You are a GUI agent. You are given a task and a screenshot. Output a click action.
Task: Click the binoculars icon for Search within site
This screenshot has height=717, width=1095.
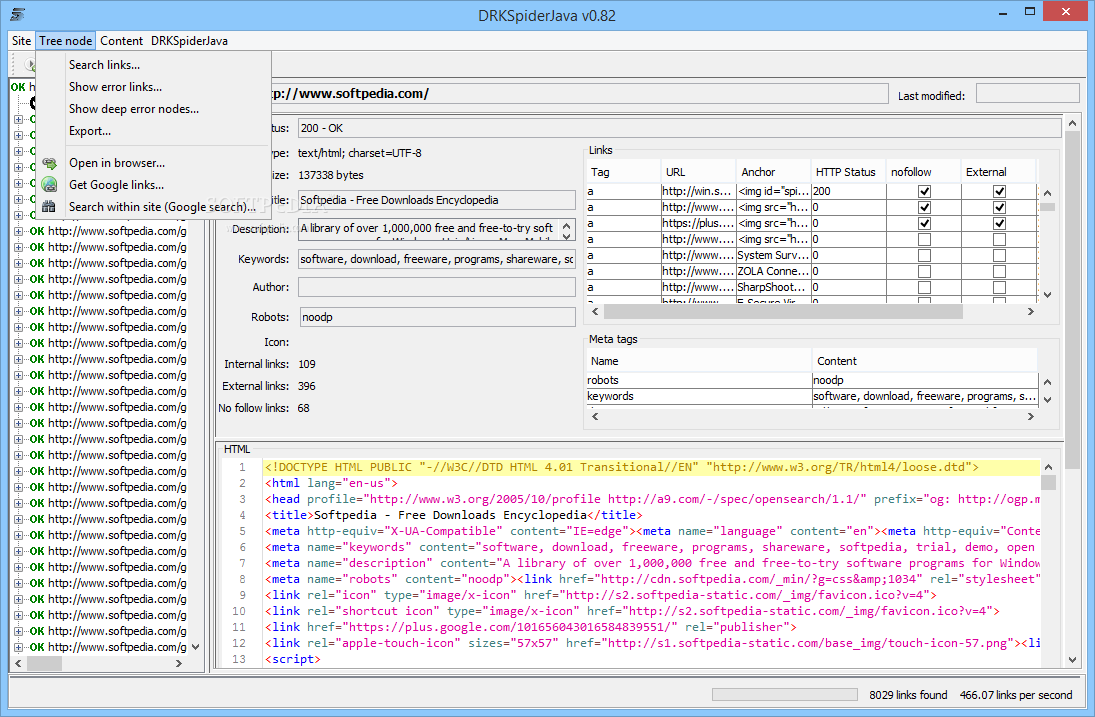[x=49, y=207]
